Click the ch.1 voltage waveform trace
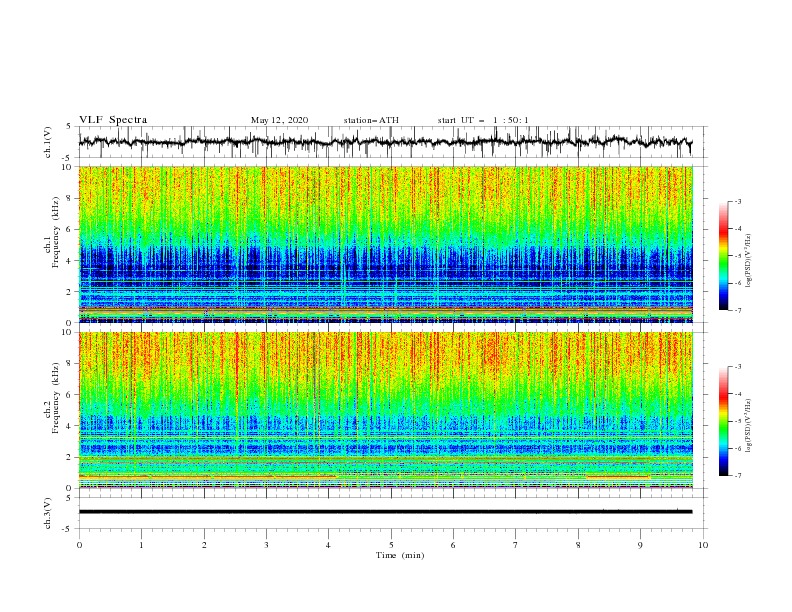Image resolution: width=792 pixels, height=612 pixels. [385, 142]
